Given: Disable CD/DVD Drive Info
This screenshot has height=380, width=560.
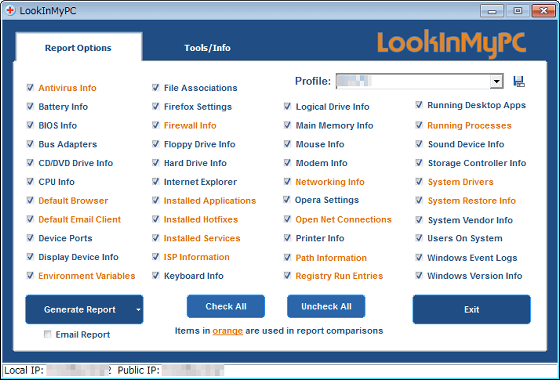Looking at the screenshot, I should point(30,163).
